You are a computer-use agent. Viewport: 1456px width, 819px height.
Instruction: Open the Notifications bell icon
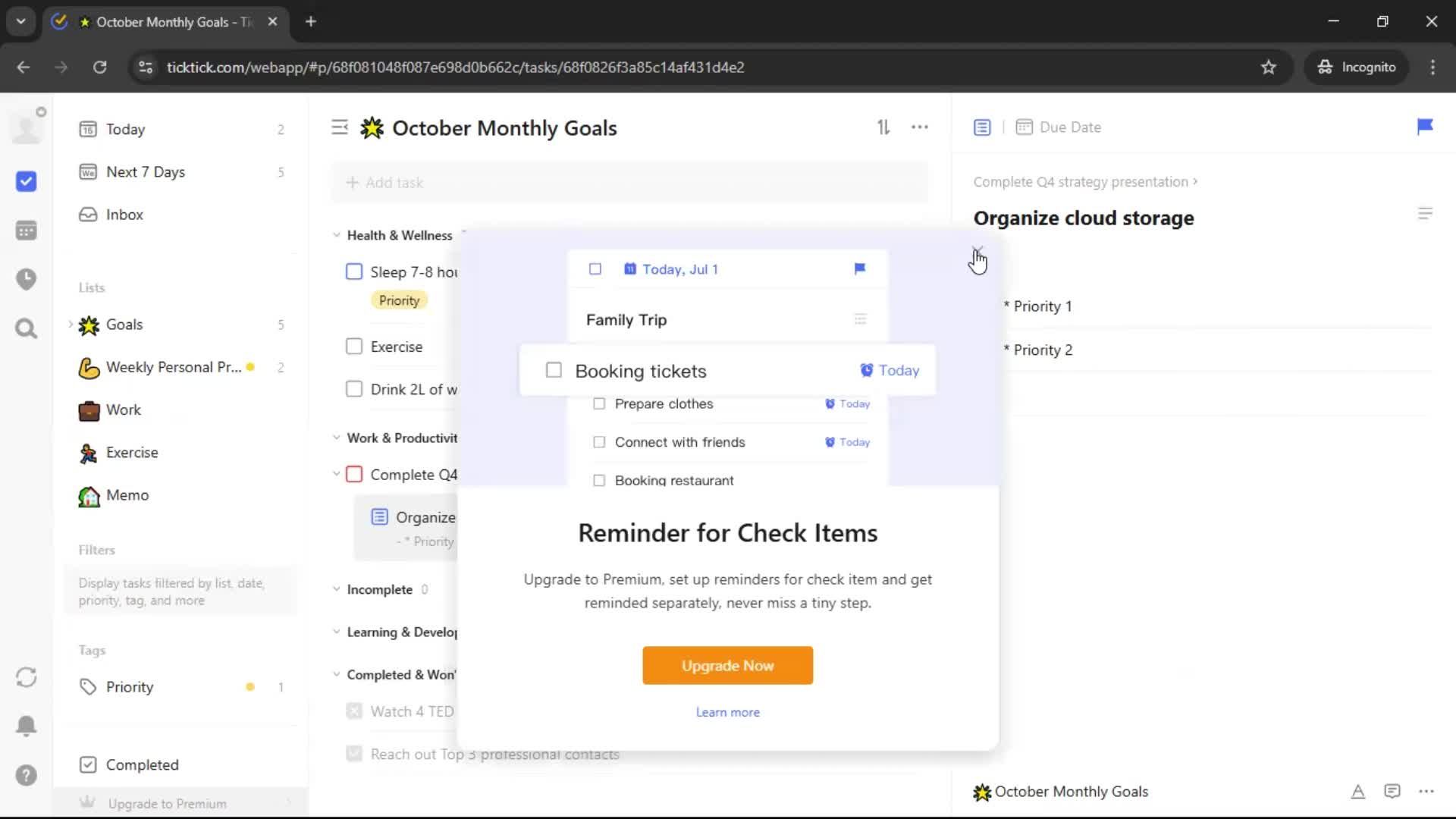(x=26, y=726)
